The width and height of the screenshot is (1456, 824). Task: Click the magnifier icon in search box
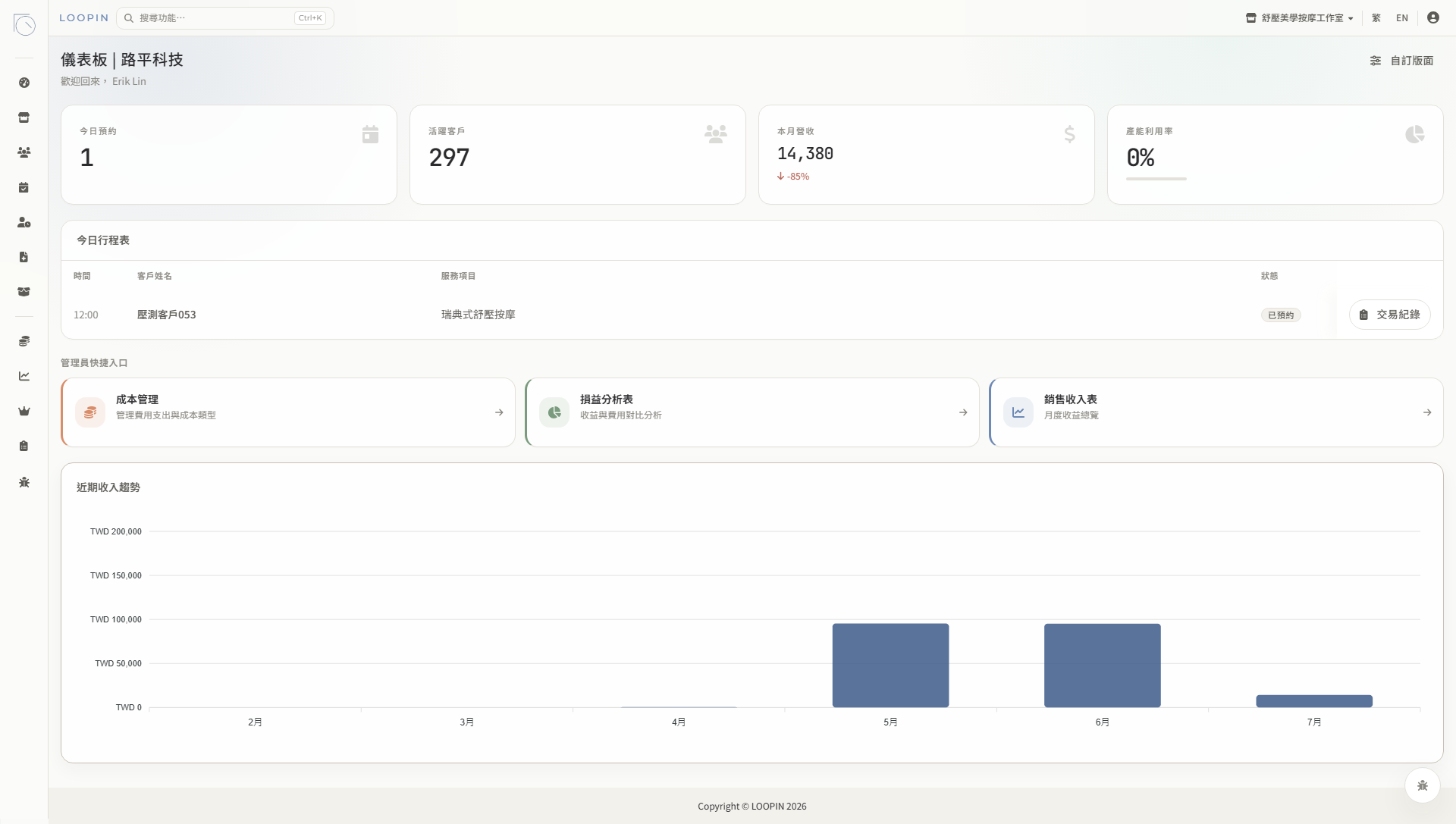tap(129, 18)
